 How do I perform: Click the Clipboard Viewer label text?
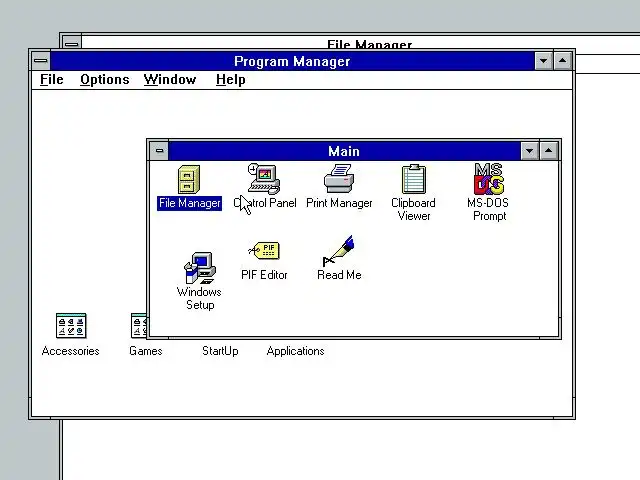pos(413,209)
